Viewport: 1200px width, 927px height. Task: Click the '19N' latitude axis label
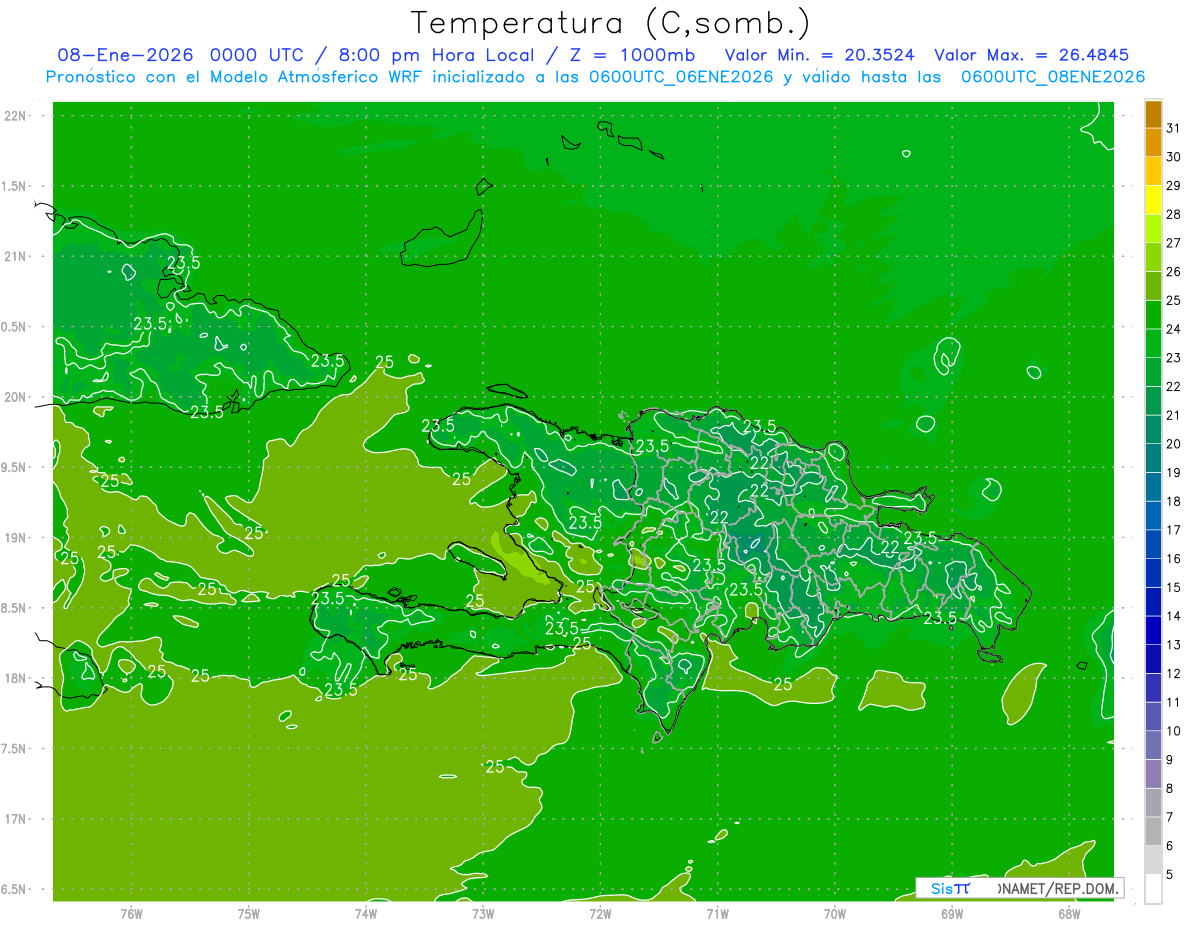coord(16,537)
